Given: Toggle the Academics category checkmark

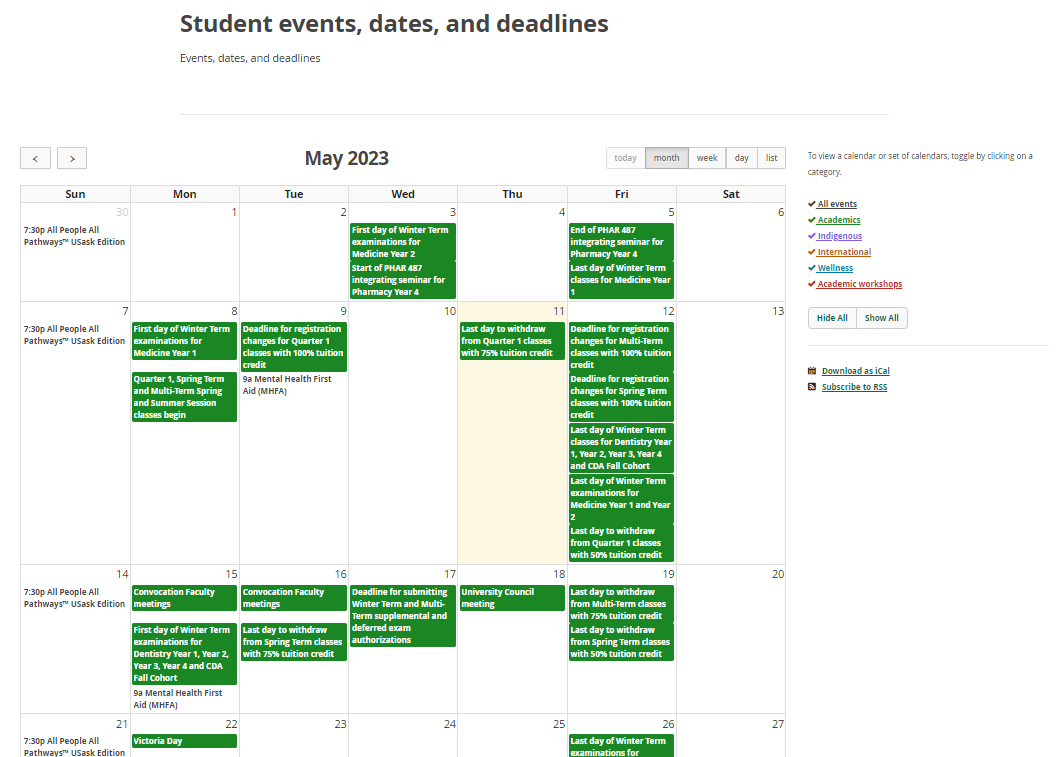Looking at the screenshot, I should tap(812, 220).
